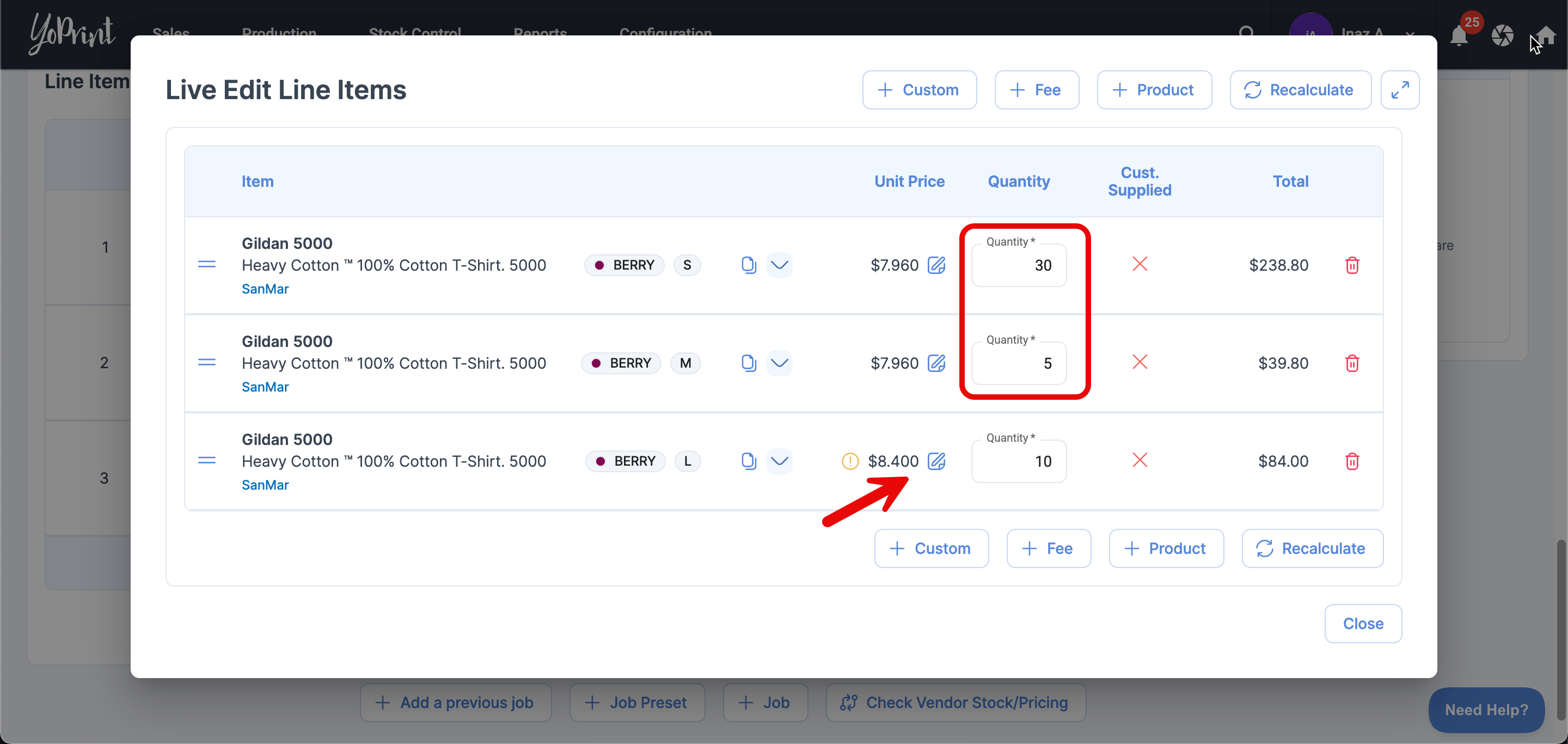The height and width of the screenshot is (744, 1568).
Task: Focus quantity field showing 30
Action: pyautogui.click(x=1019, y=265)
